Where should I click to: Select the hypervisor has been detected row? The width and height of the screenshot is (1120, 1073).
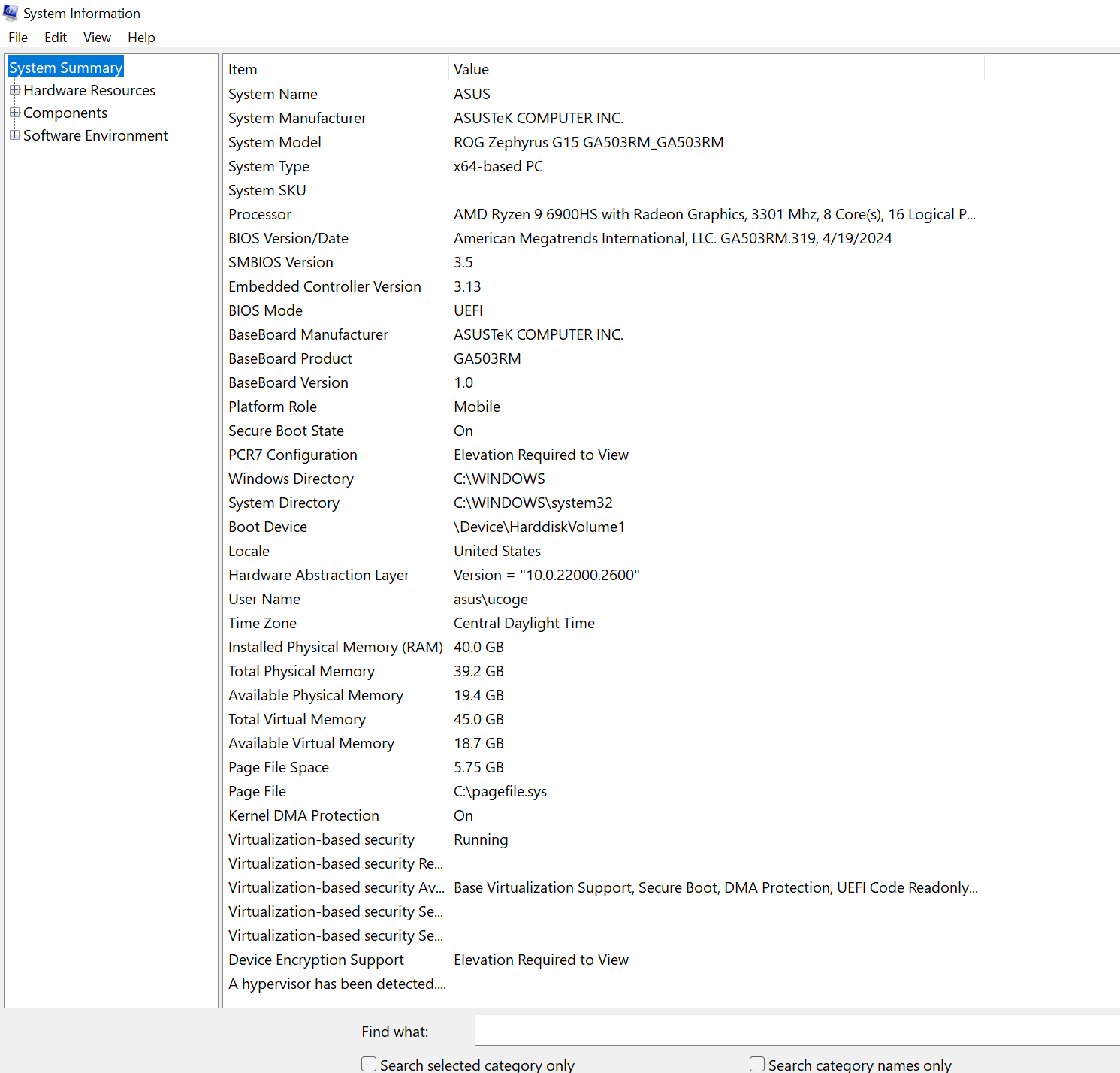pos(604,984)
